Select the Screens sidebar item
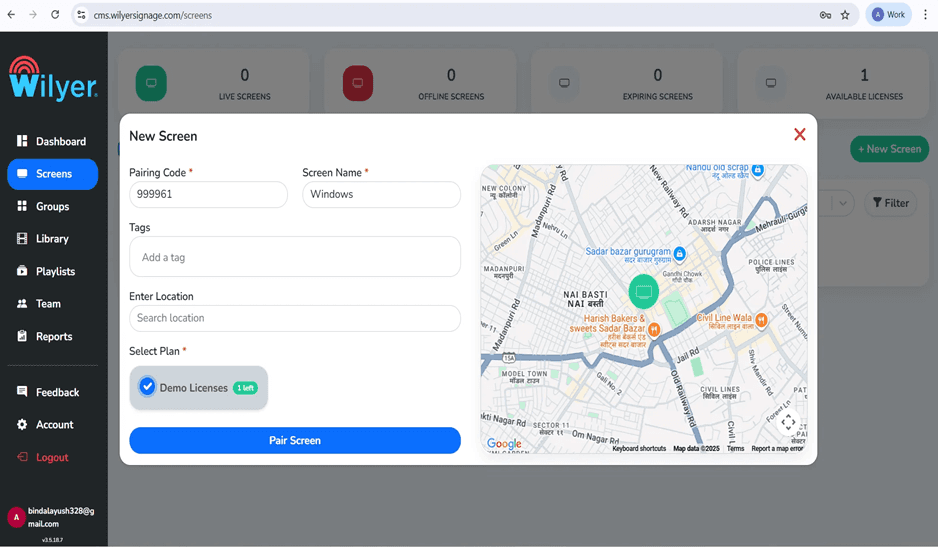 [53, 174]
